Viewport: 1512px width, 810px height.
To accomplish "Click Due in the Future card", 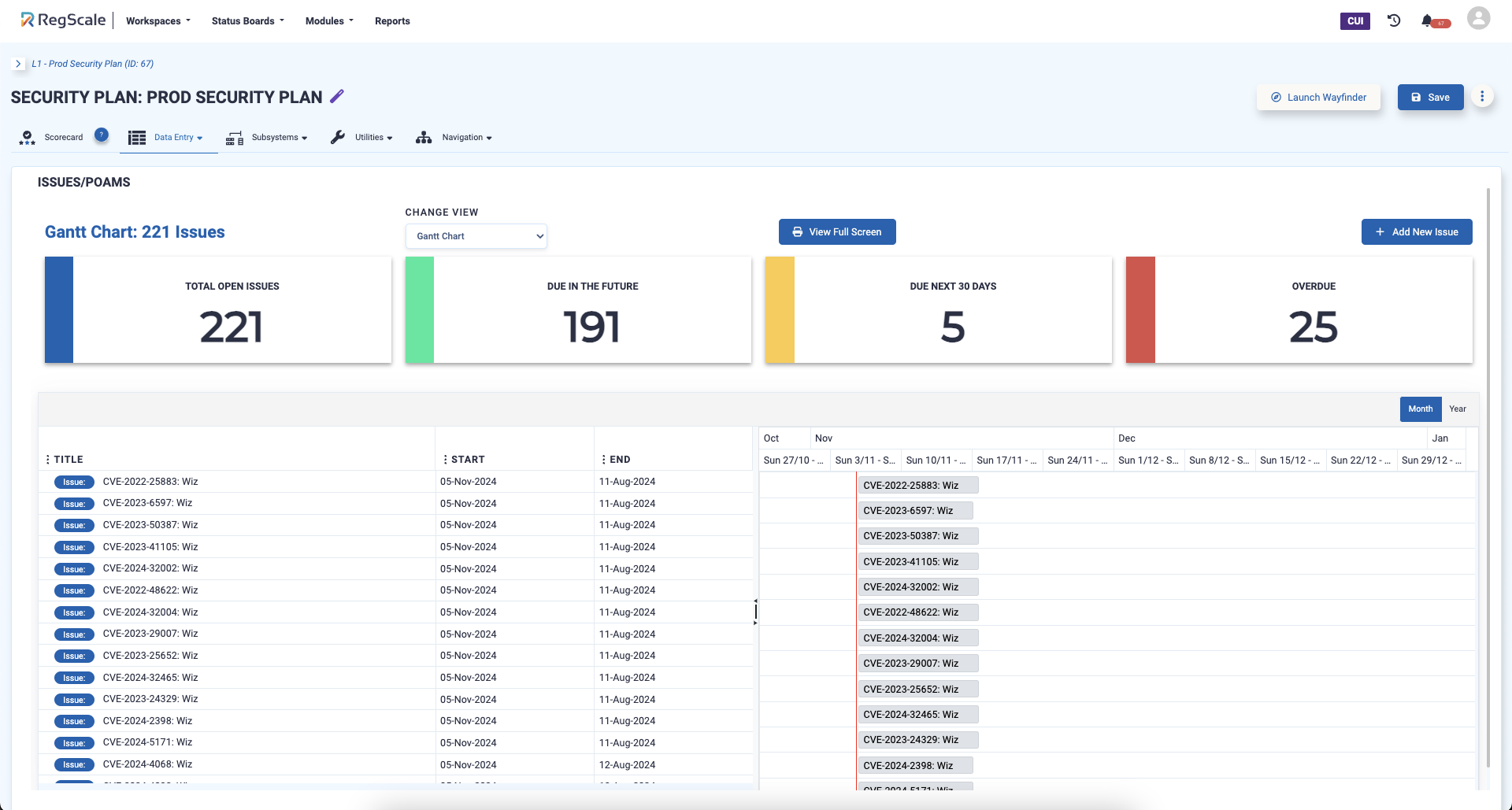I will [578, 310].
